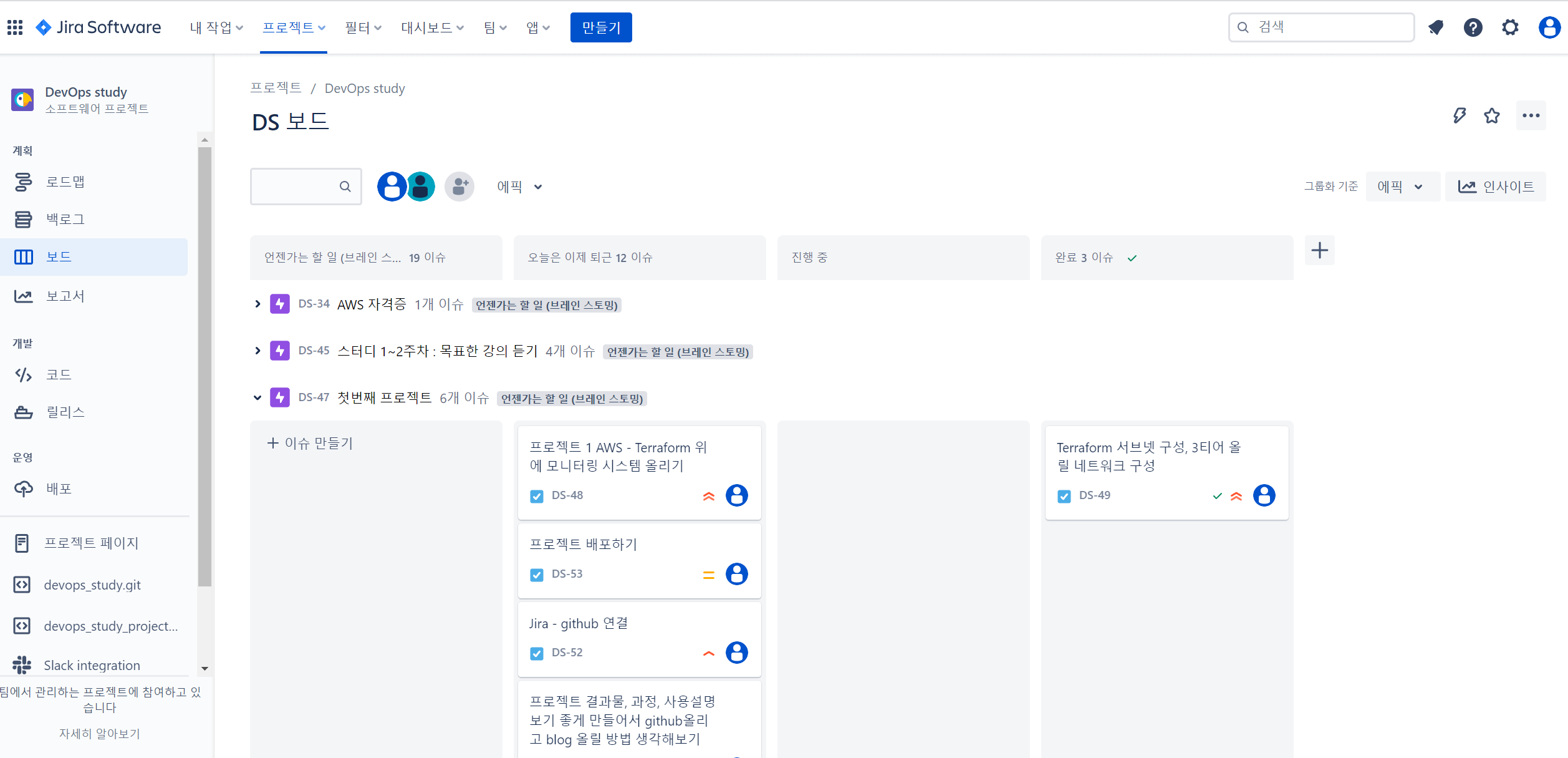The image size is (1568, 758).
Task: Click the DS-48 assignee avatar
Action: pos(737,495)
